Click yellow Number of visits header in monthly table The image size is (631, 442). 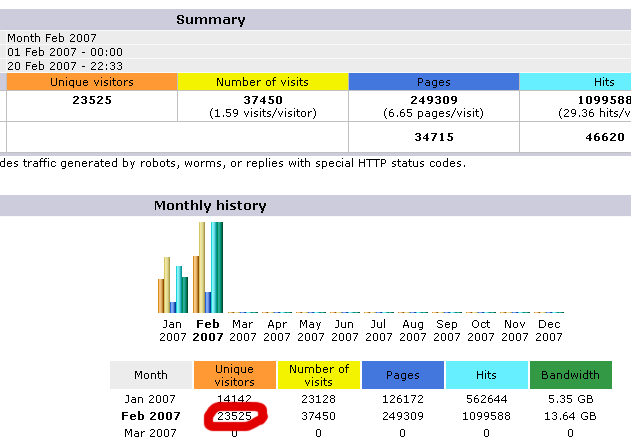[319, 375]
